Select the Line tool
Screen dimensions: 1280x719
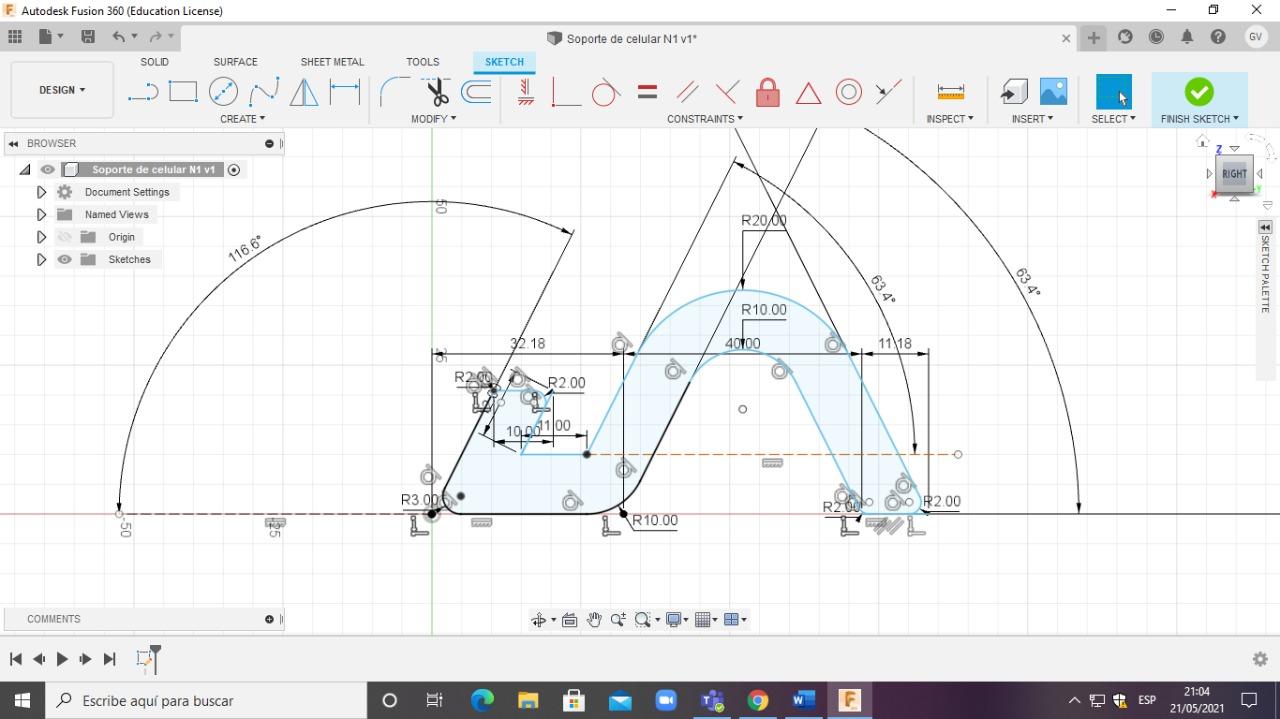pos(143,92)
